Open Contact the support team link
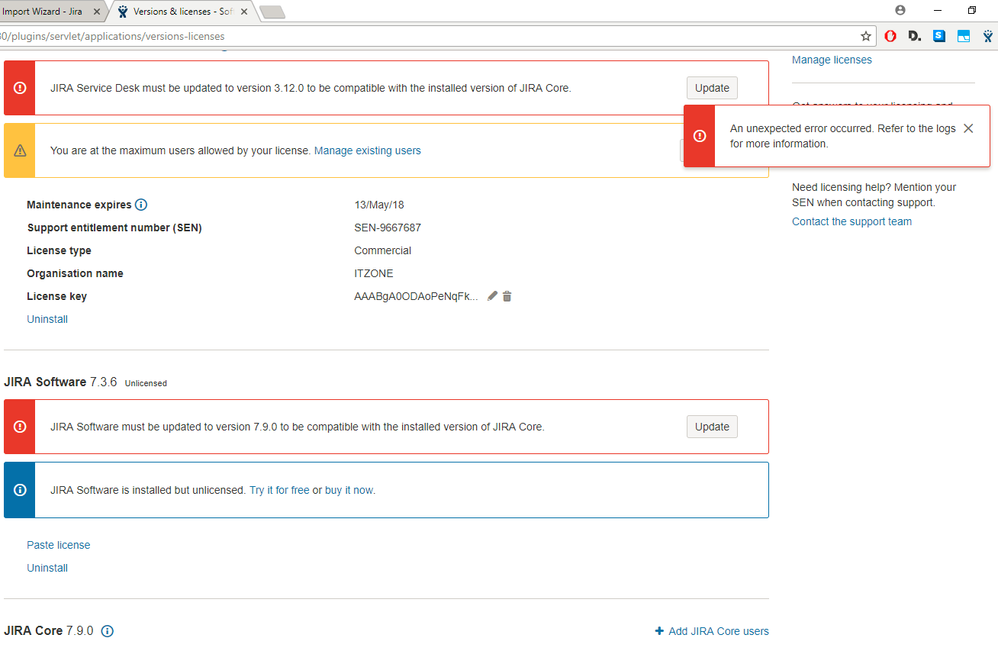The width and height of the screenshot is (998, 645). coord(852,222)
